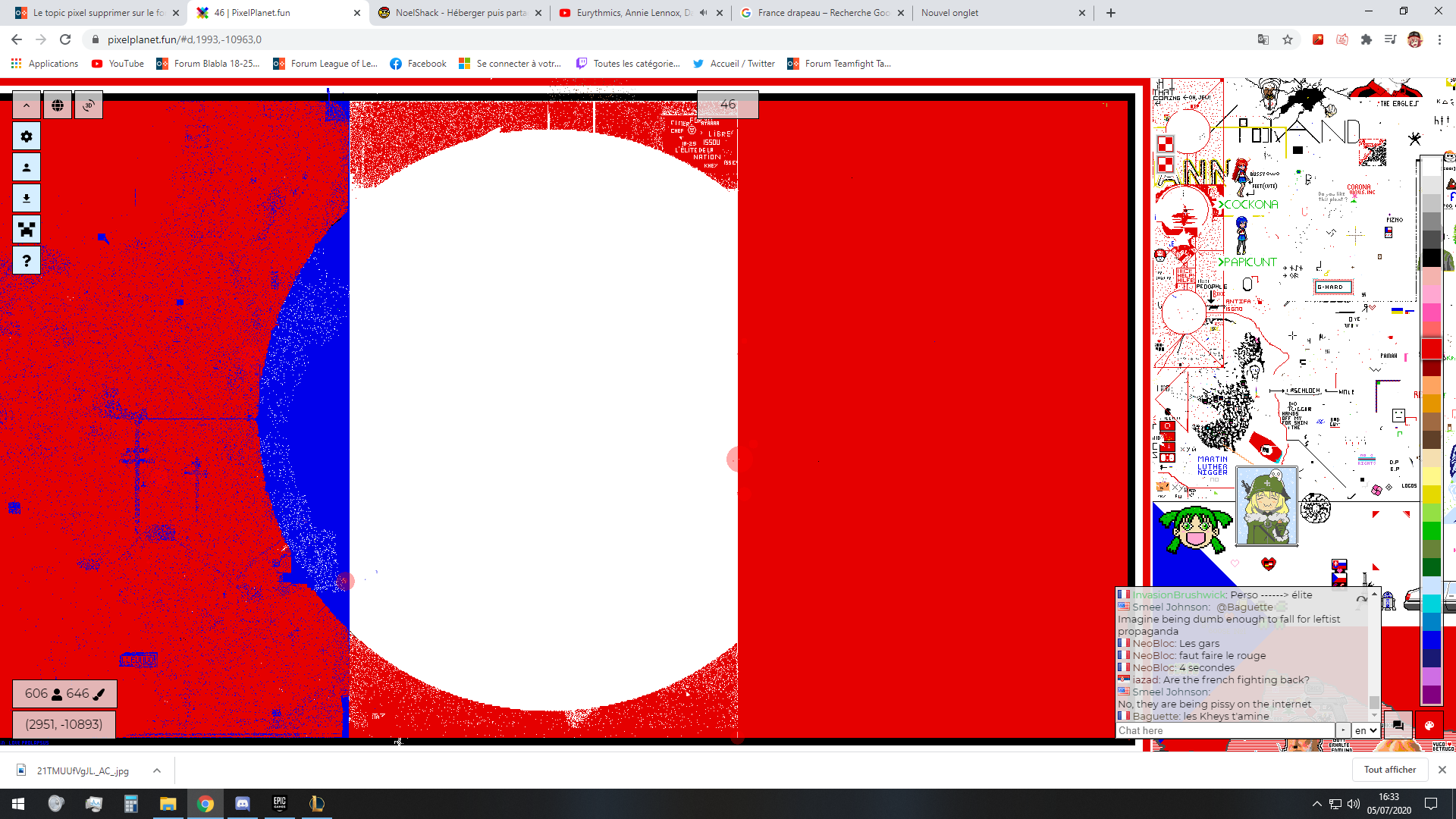Switch to the France drapeau Google tab
Image resolution: width=1456 pixels, height=819 pixels.
coord(823,13)
